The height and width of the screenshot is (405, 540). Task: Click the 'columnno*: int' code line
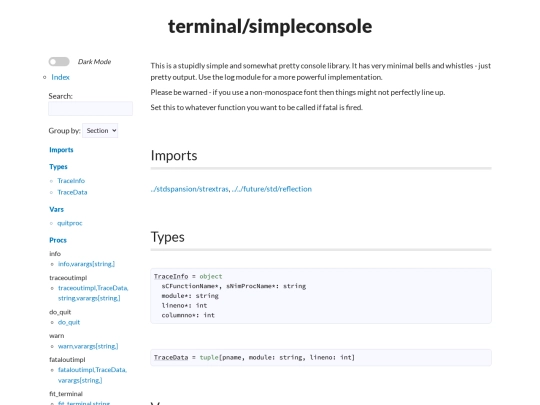188,315
